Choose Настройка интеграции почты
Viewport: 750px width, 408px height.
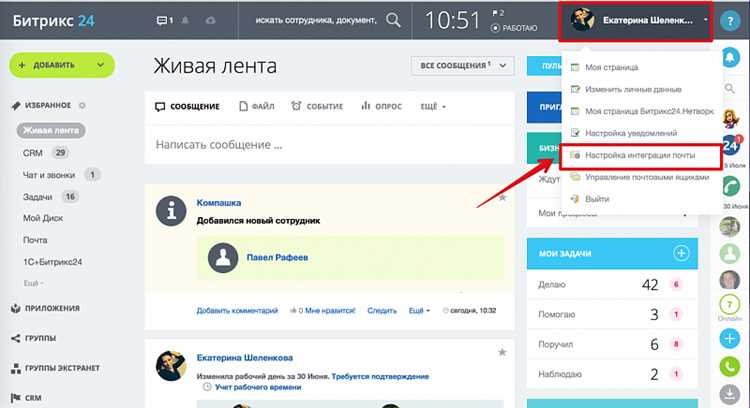tap(640, 155)
